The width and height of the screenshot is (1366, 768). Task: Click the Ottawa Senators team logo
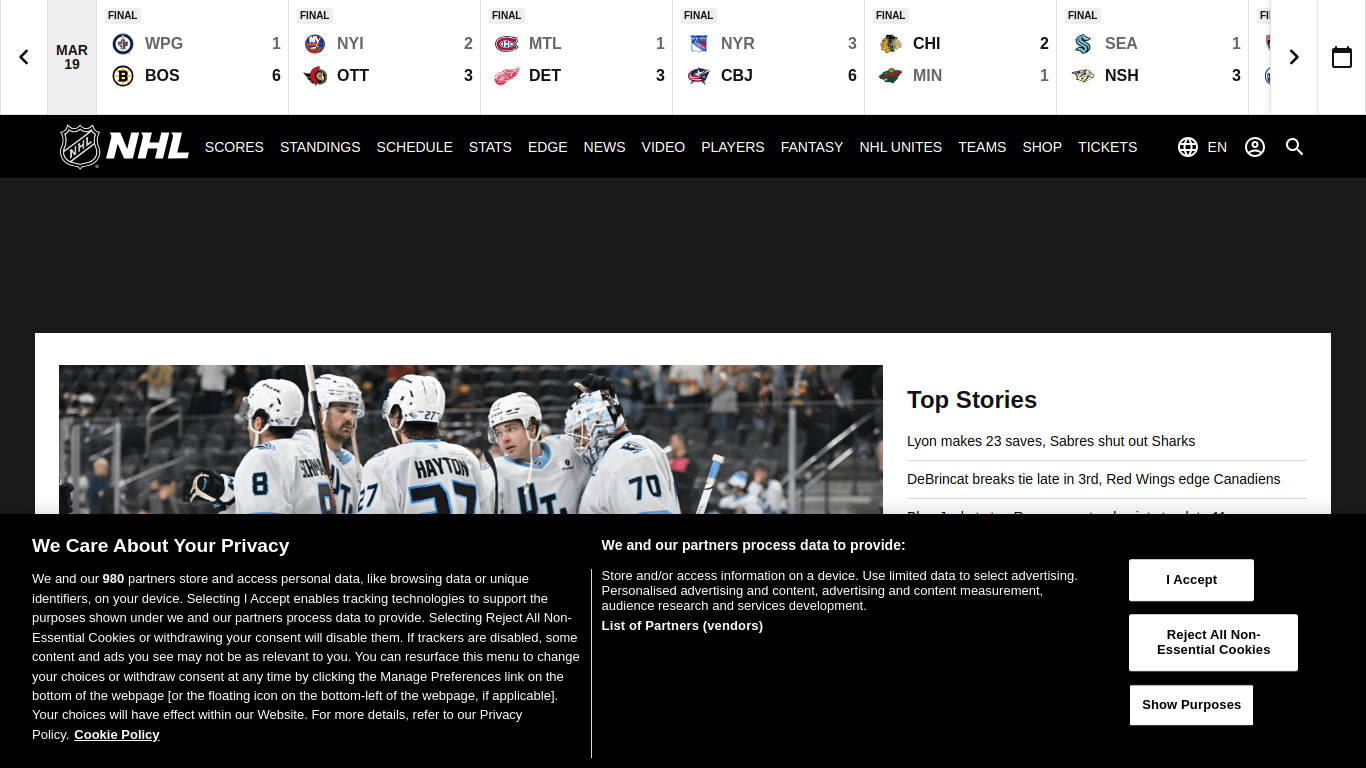[315, 75]
